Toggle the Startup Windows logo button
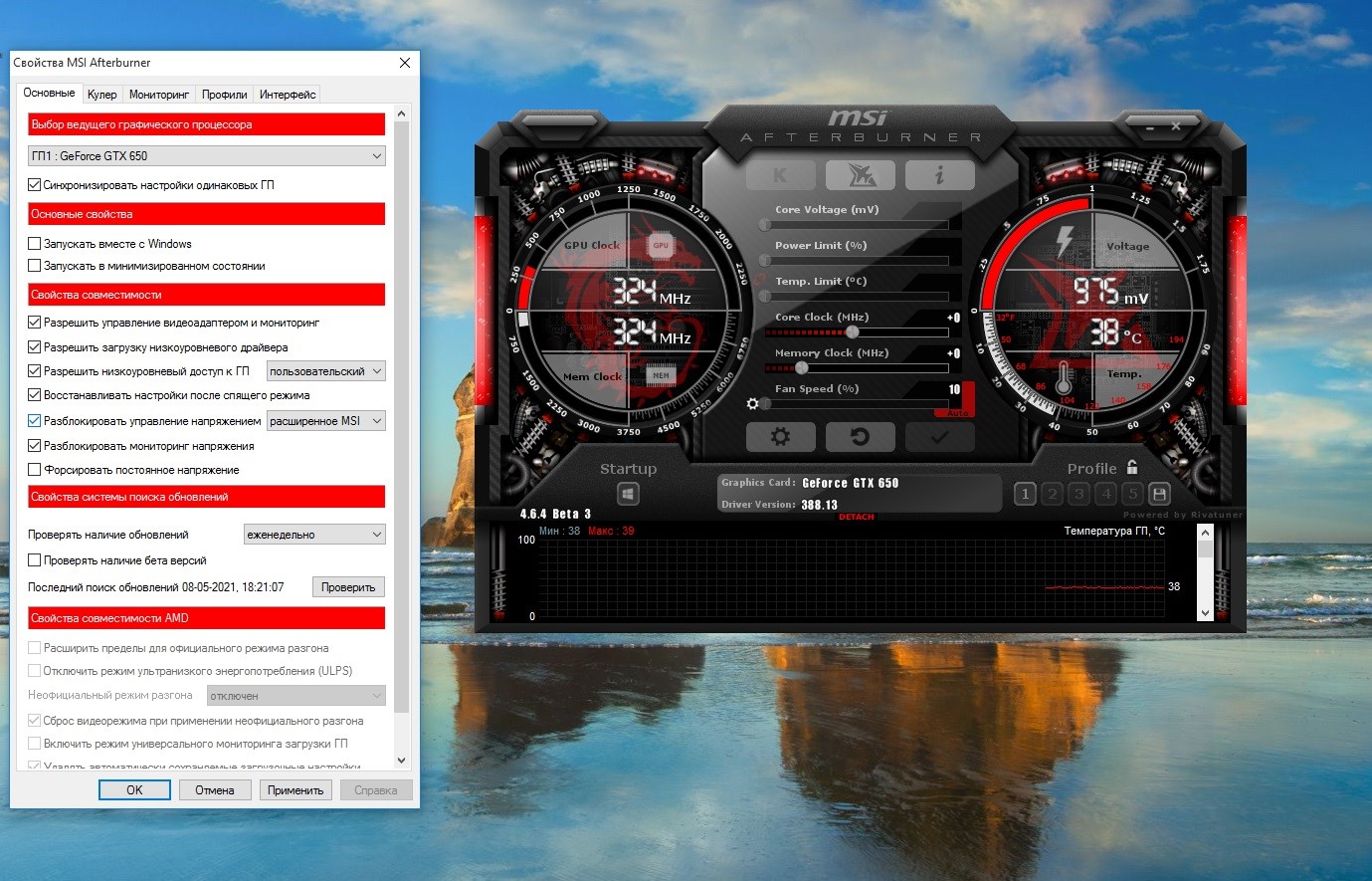Screen dimensions: 1372x881 coord(628,494)
